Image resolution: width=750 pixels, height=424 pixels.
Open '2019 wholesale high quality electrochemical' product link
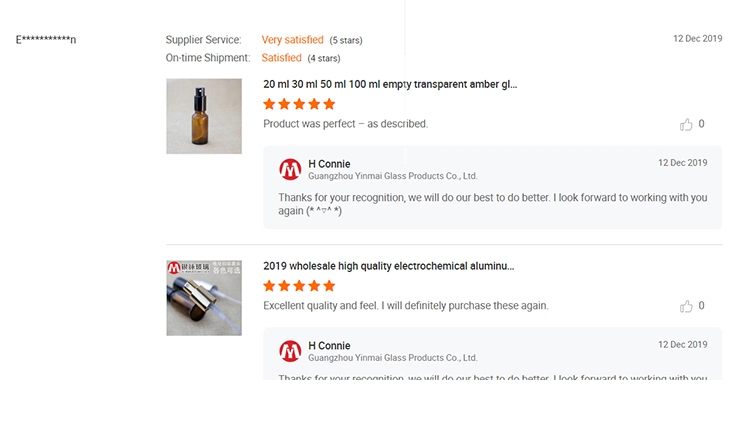[x=389, y=266]
